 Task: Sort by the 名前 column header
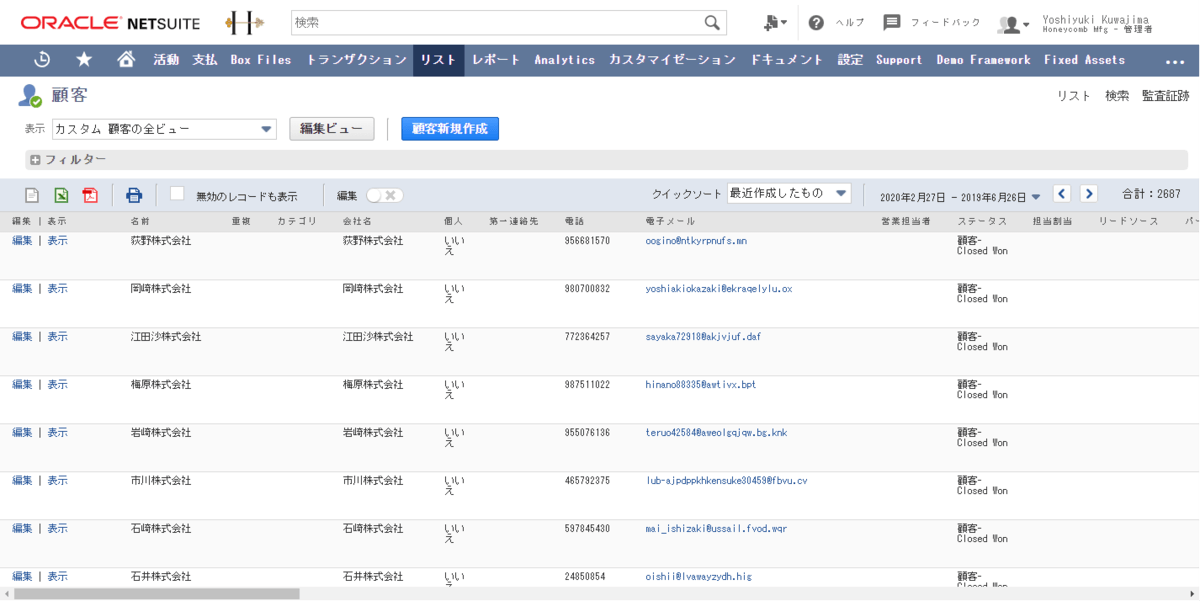140,221
